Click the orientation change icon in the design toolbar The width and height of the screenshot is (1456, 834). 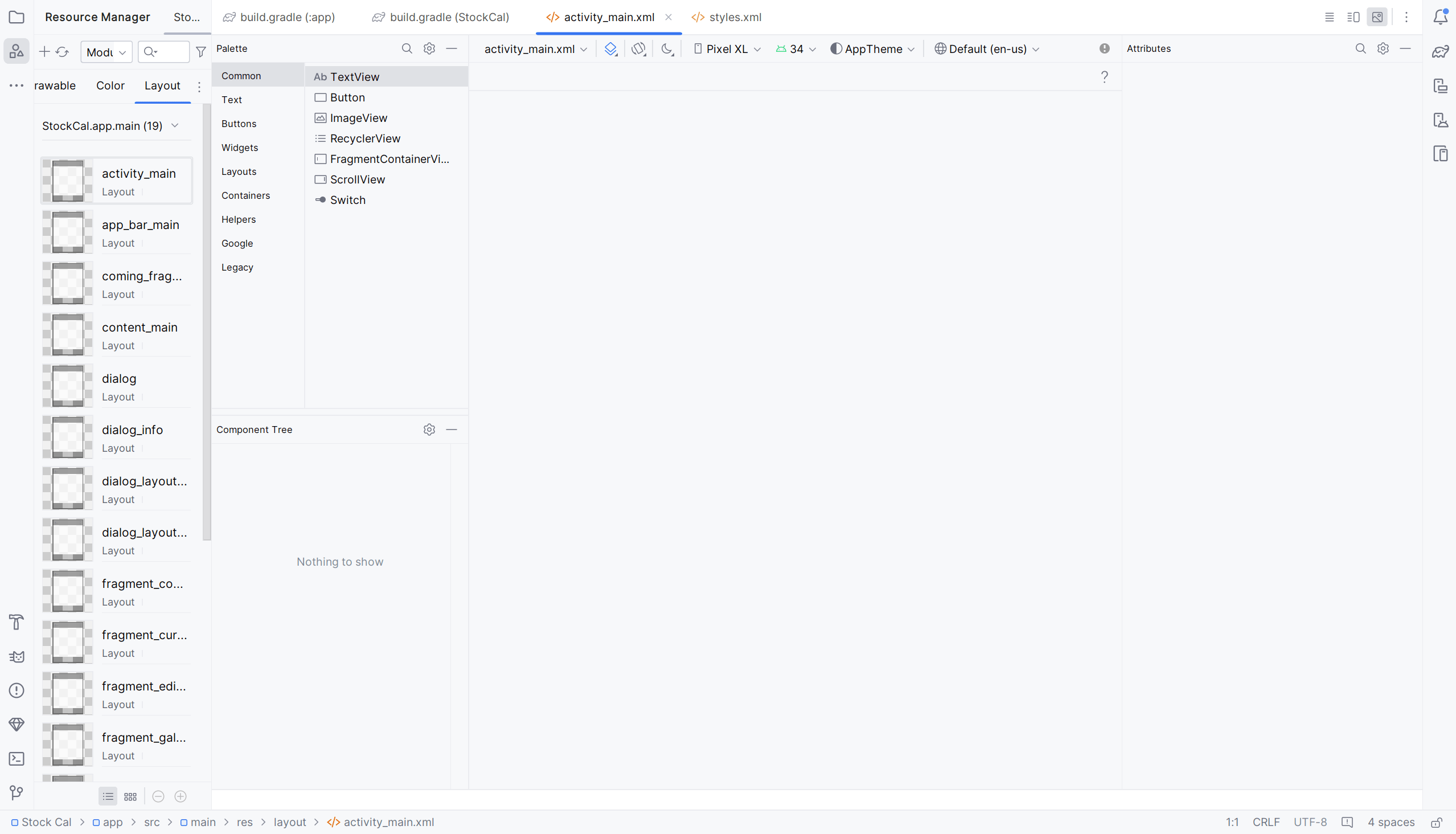[638, 48]
